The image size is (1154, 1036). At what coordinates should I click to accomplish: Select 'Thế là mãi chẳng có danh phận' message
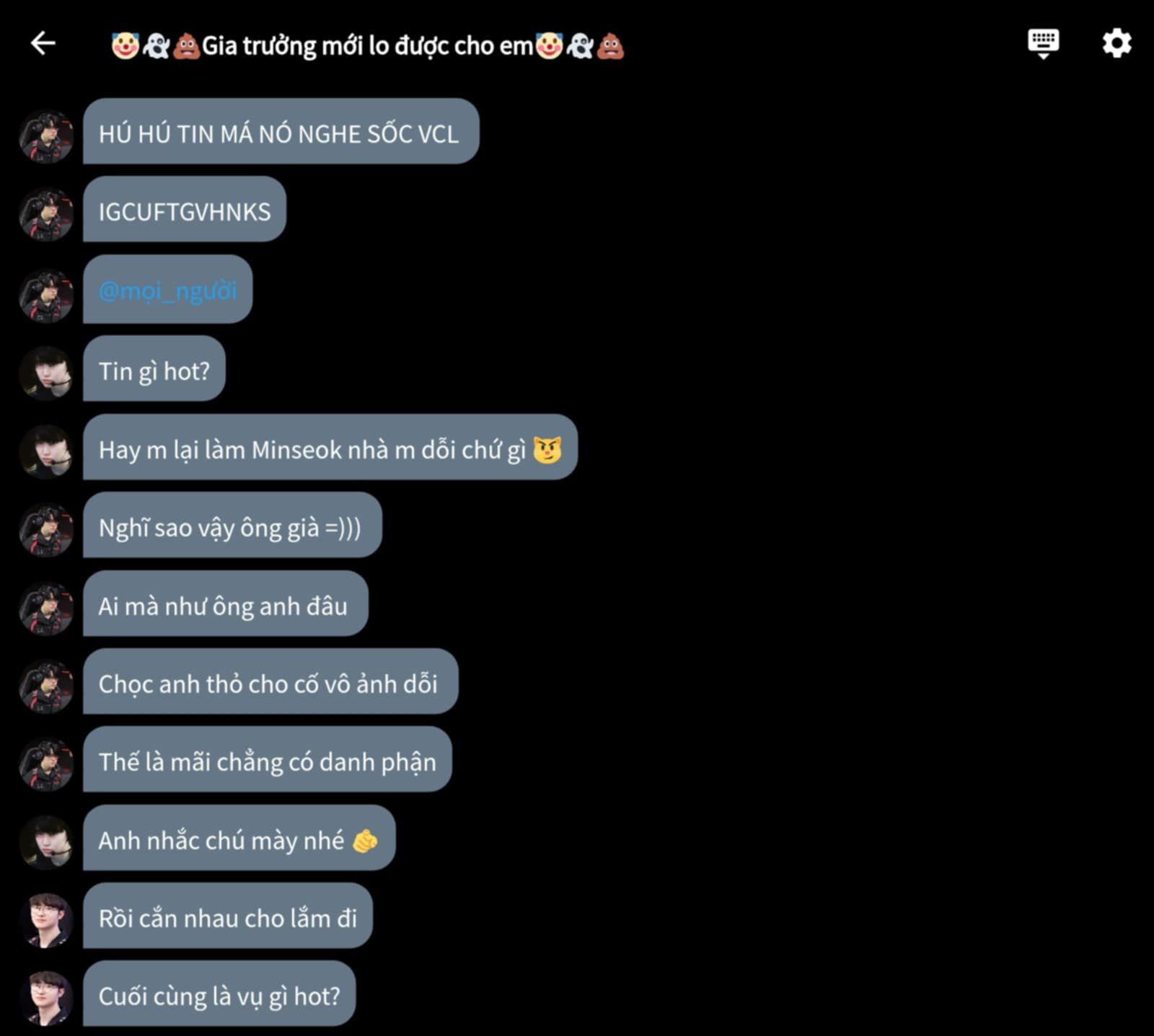[268, 760]
